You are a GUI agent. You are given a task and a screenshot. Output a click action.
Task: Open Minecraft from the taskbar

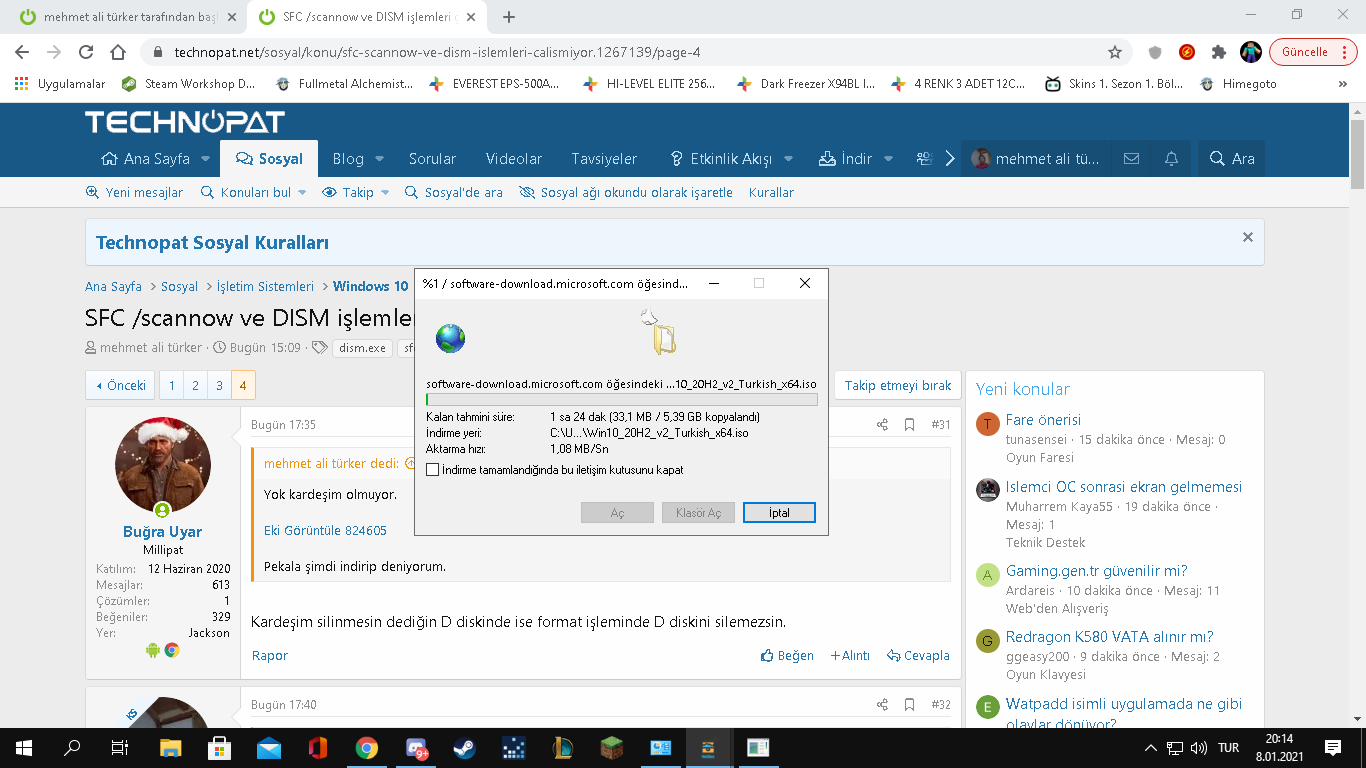612,748
